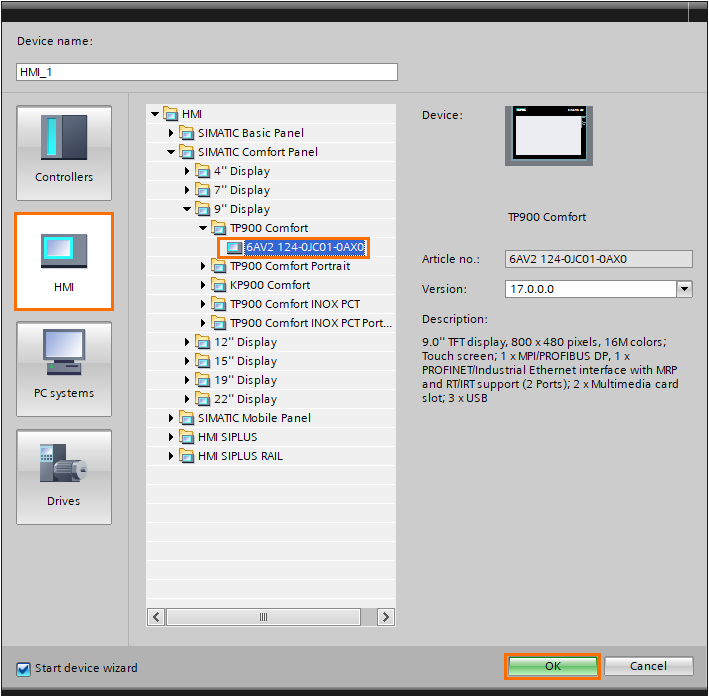Click the 4'' Display folder icon
The image size is (709, 697).
point(203,171)
